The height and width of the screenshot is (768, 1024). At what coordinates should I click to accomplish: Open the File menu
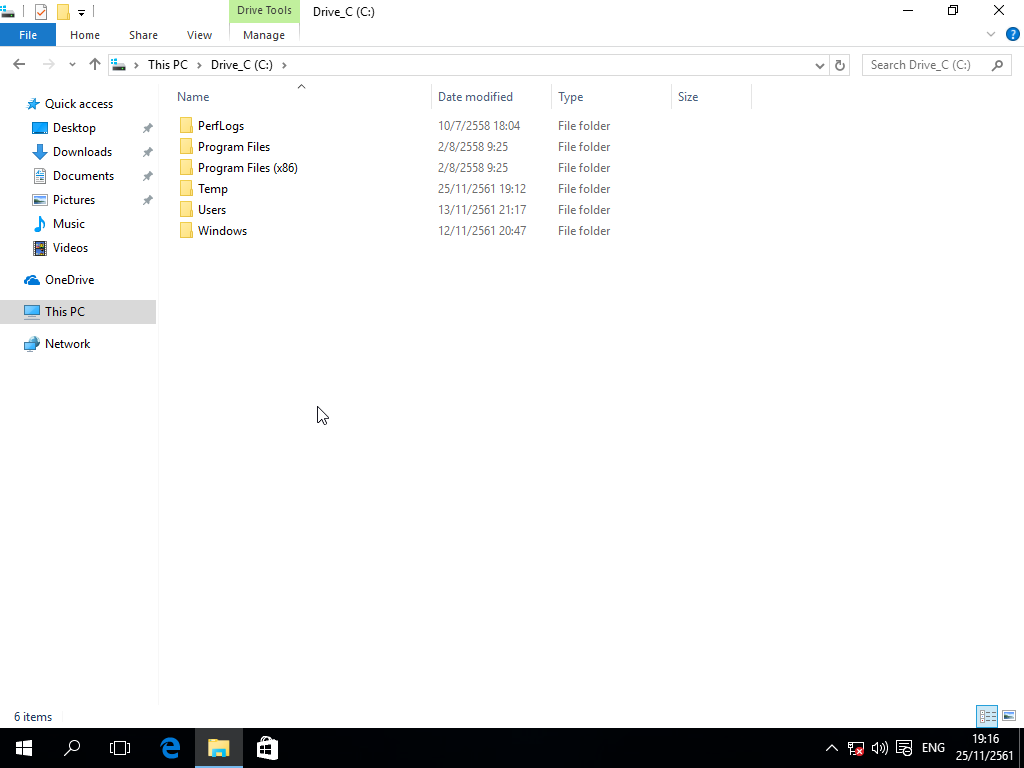(28, 35)
